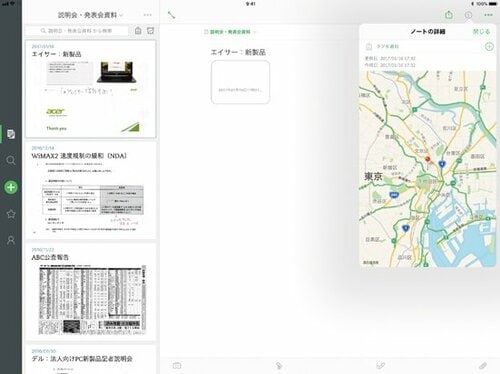
Task: Click the camera icon in bottom toolbar
Action: (x=177, y=366)
